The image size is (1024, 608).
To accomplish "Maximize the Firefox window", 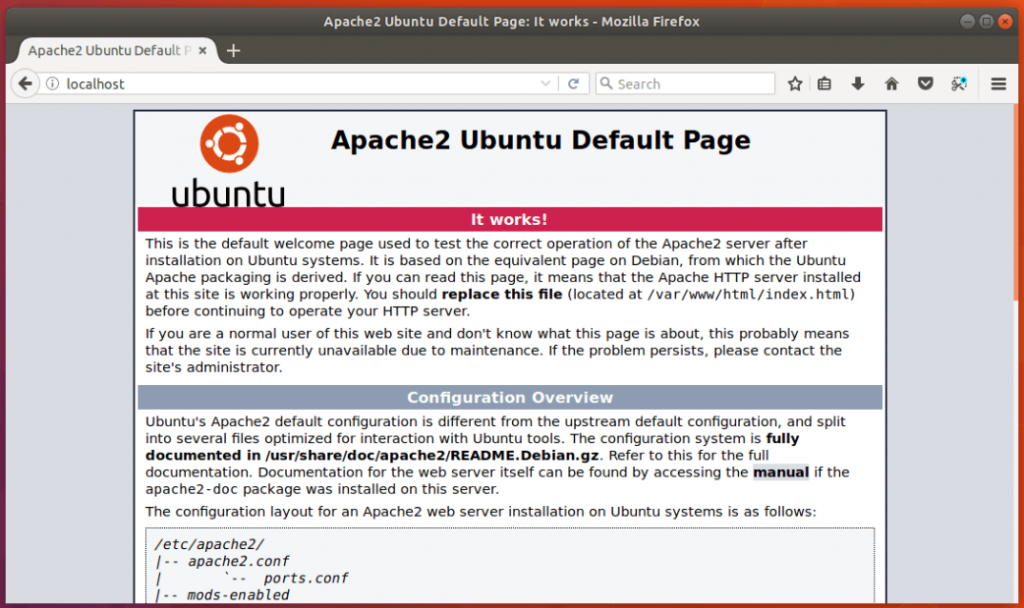I will tap(987, 21).
